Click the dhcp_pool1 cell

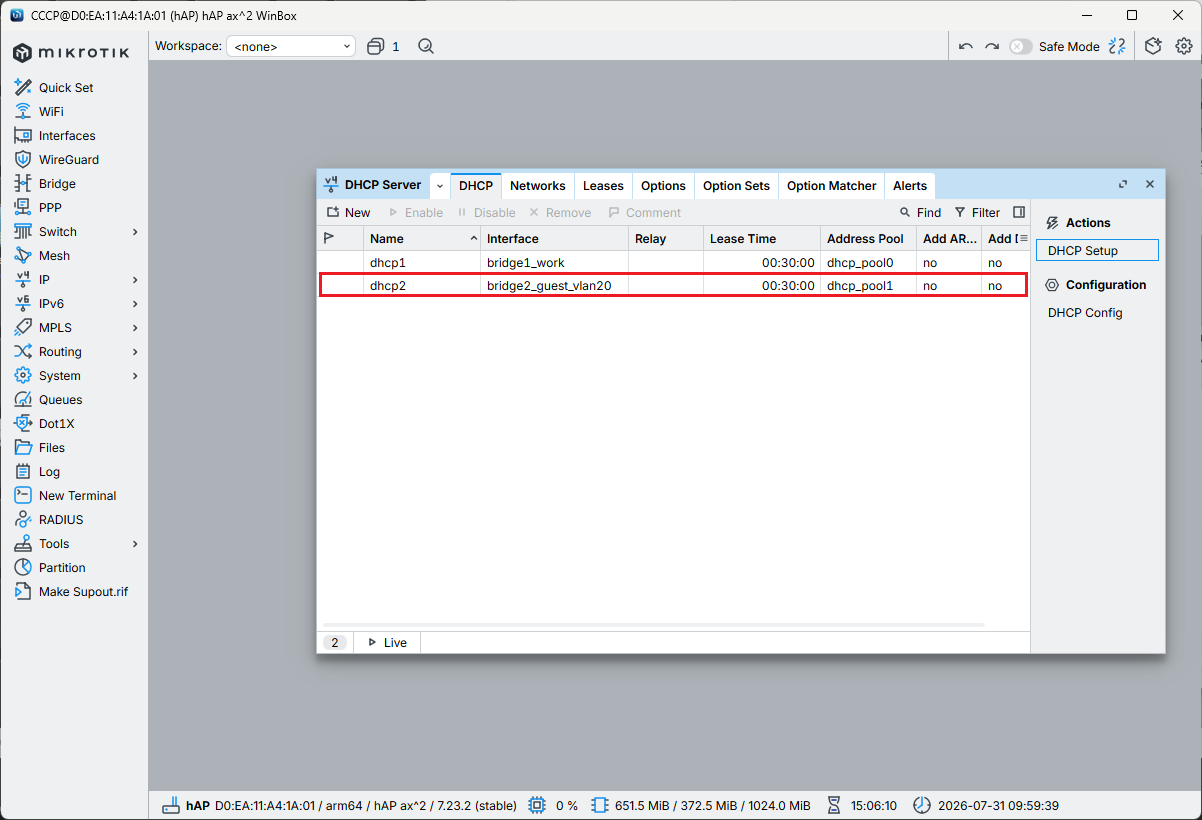pyautogui.click(x=867, y=285)
